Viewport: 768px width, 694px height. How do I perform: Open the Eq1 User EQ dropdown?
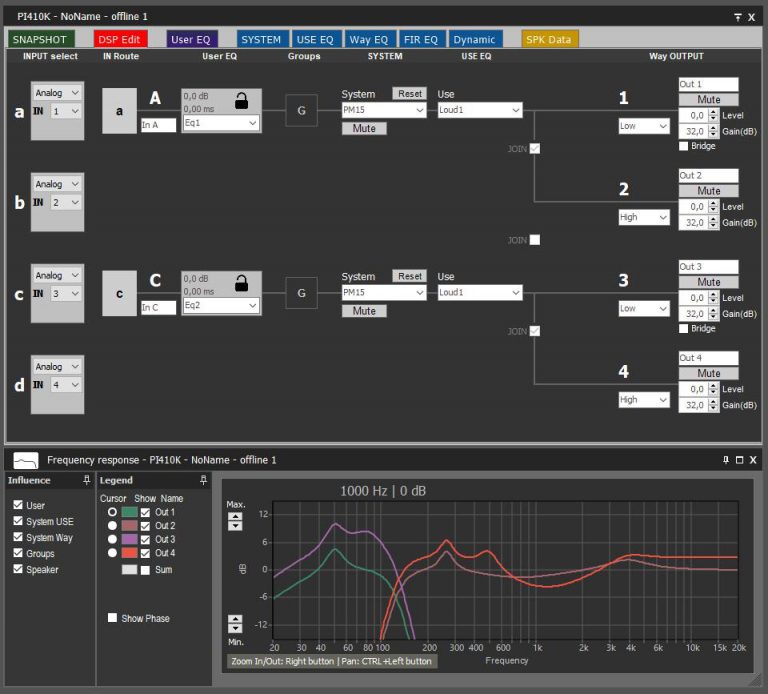click(x=221, y=123)
